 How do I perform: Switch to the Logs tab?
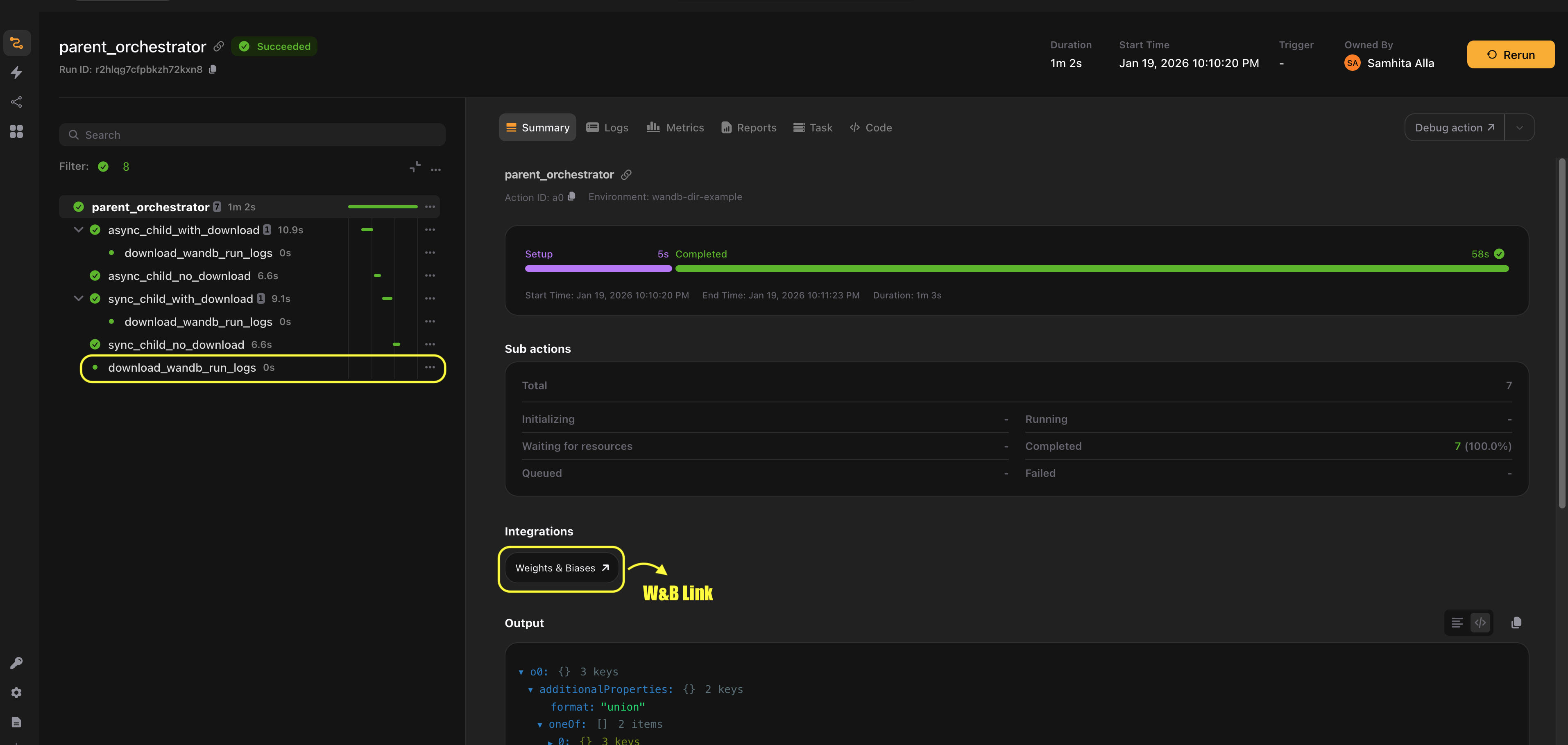pos(607,128)
